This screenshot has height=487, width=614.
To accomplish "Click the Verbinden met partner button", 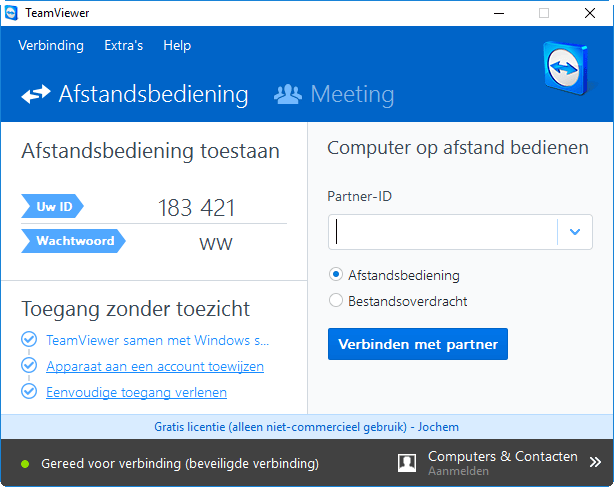I will [x=418, y=344].
